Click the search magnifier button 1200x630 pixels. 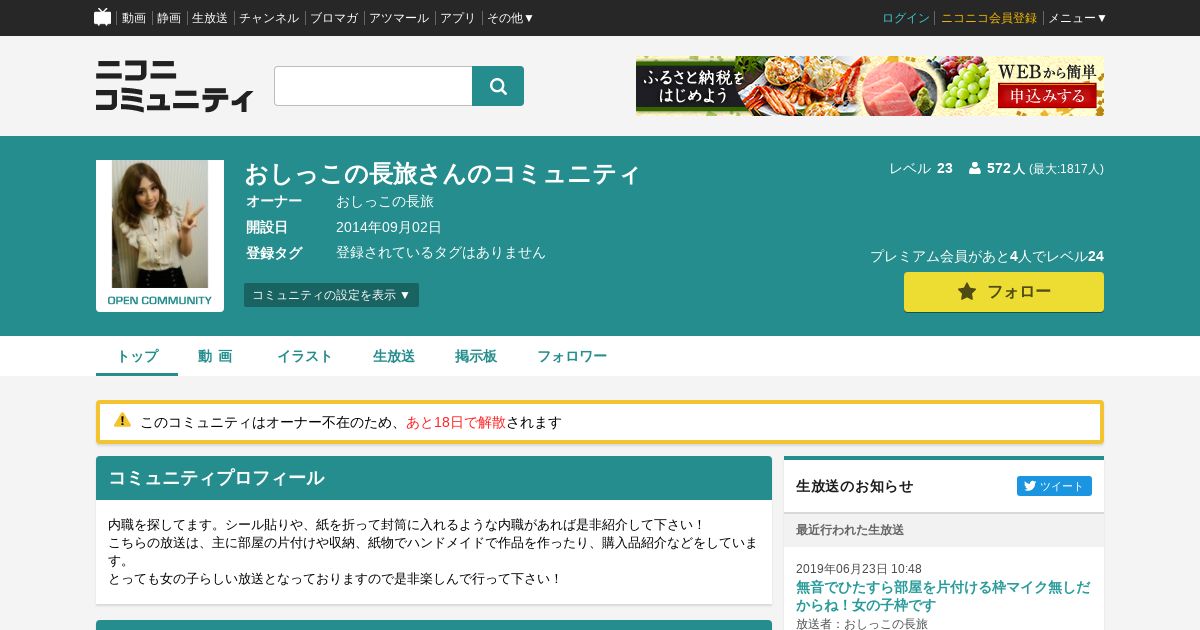tap(498, 86)
